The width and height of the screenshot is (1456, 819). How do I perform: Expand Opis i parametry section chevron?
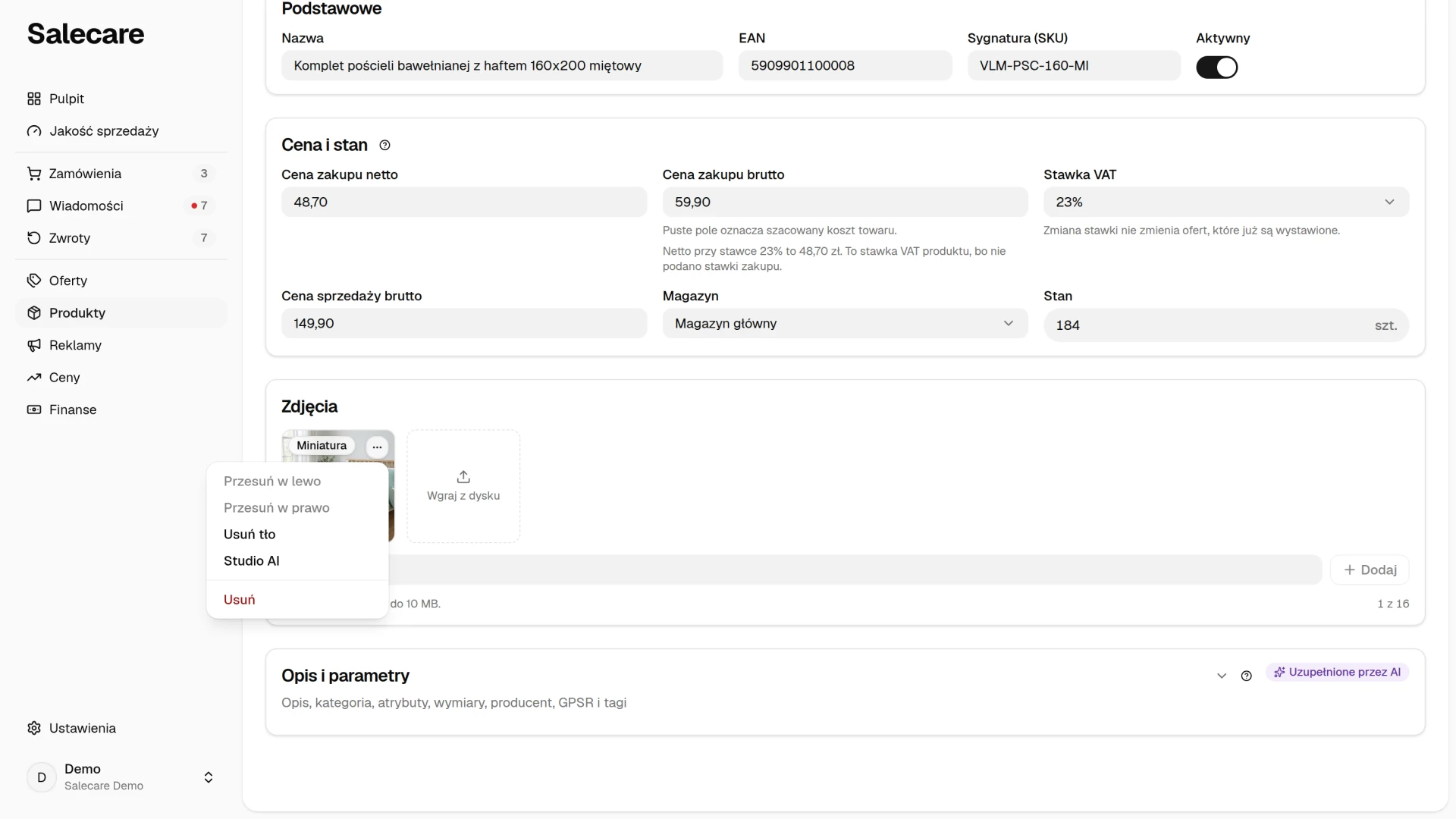point(1221,676)
